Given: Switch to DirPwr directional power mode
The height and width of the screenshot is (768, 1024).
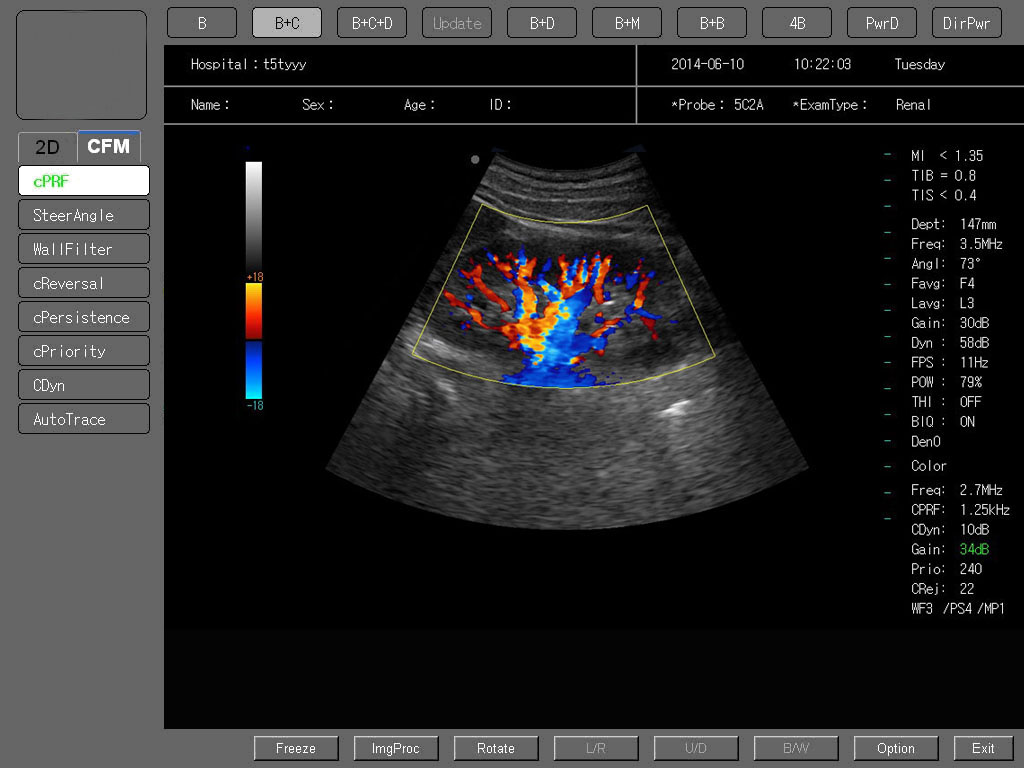Looking at the screenshot, I should point(966,23).
